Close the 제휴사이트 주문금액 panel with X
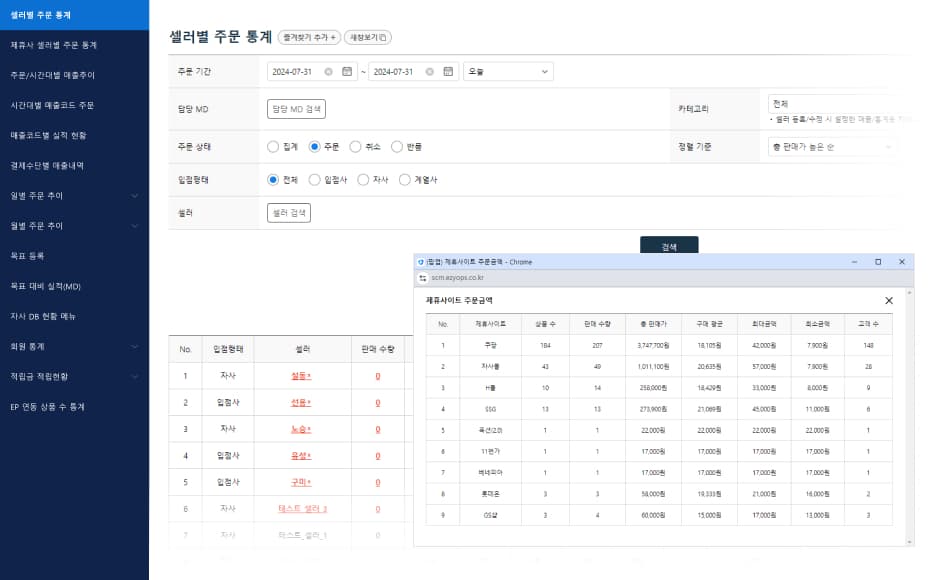Screen dimensions: 948x580 pos(889,301)
